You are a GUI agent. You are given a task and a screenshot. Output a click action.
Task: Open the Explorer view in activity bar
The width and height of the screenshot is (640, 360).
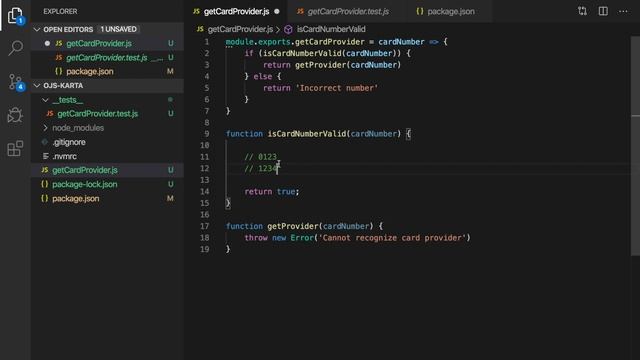pos(15,16)
